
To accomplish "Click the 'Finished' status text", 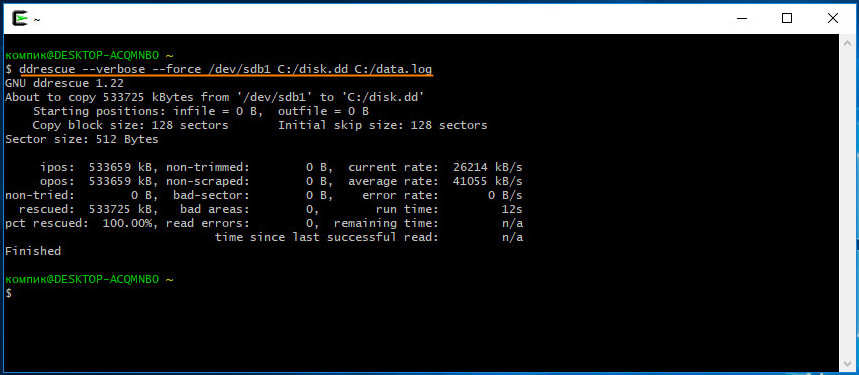I will tap(33, 251).
